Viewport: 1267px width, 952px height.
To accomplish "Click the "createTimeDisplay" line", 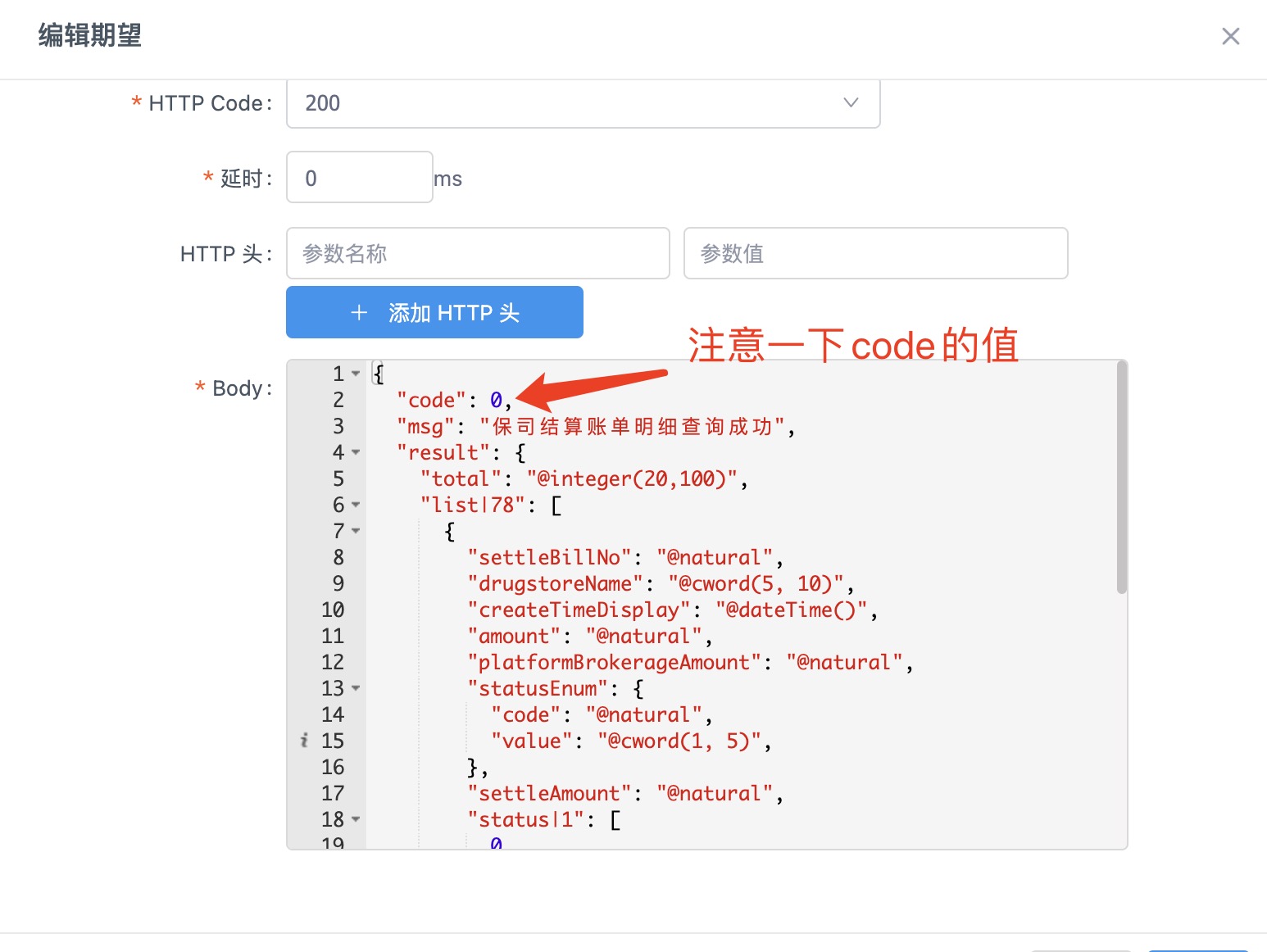I will [673, 610].
